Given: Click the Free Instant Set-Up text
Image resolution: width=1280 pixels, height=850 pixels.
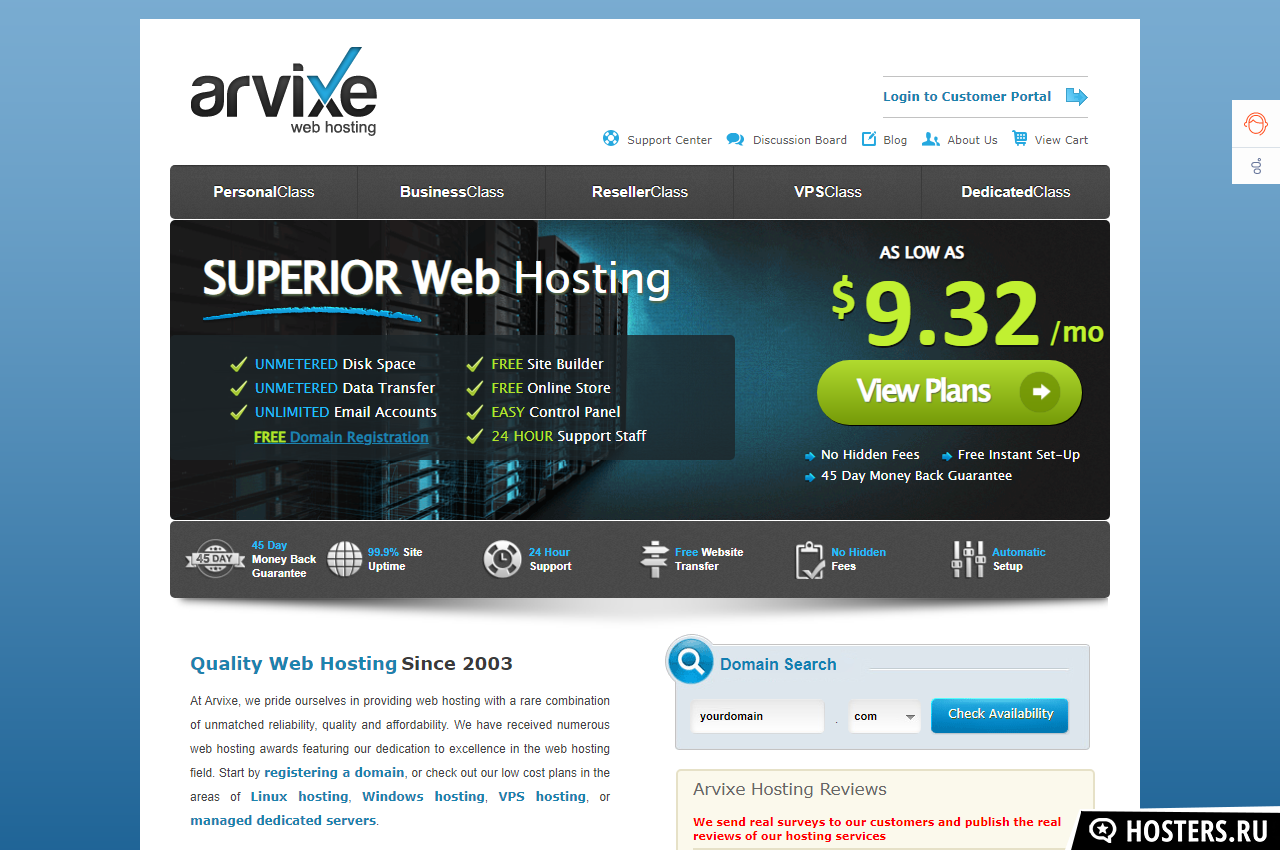Looking at the screenshot, I should [1018, 455].
